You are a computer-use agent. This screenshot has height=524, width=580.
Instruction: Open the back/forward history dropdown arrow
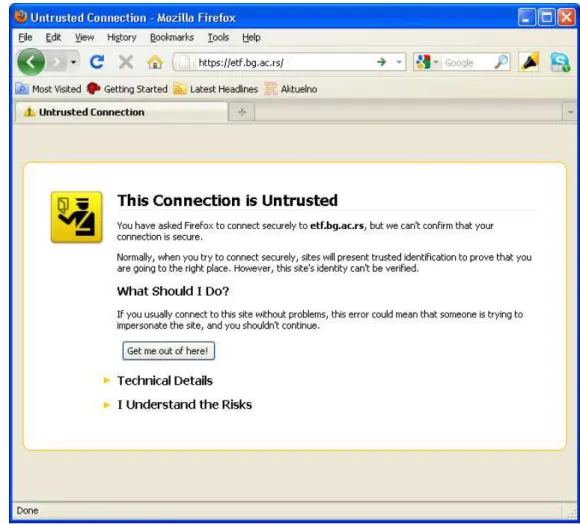74,62
